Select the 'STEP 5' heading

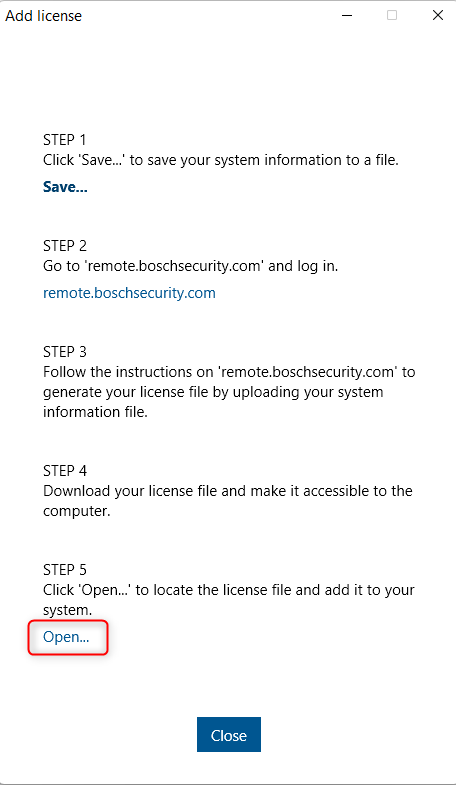(x=65, y=570)
